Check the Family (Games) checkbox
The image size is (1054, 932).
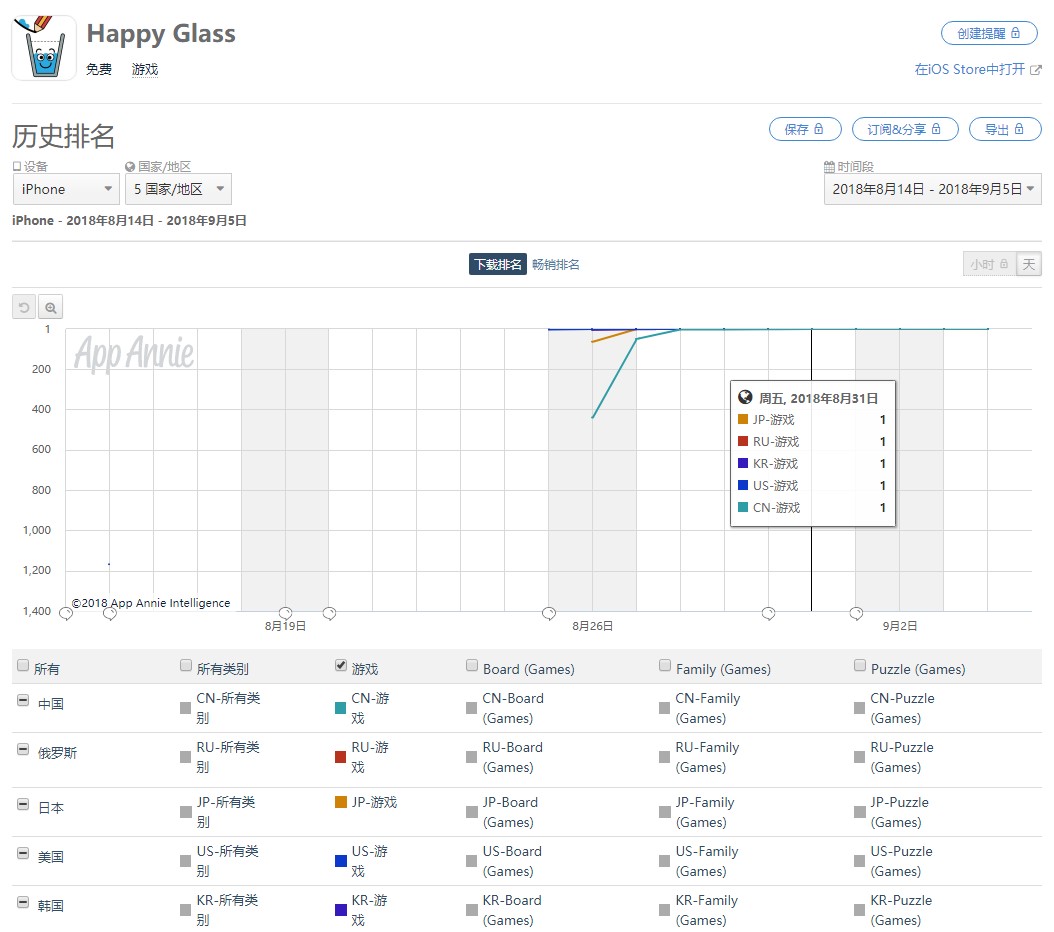[x=665, y=666]
